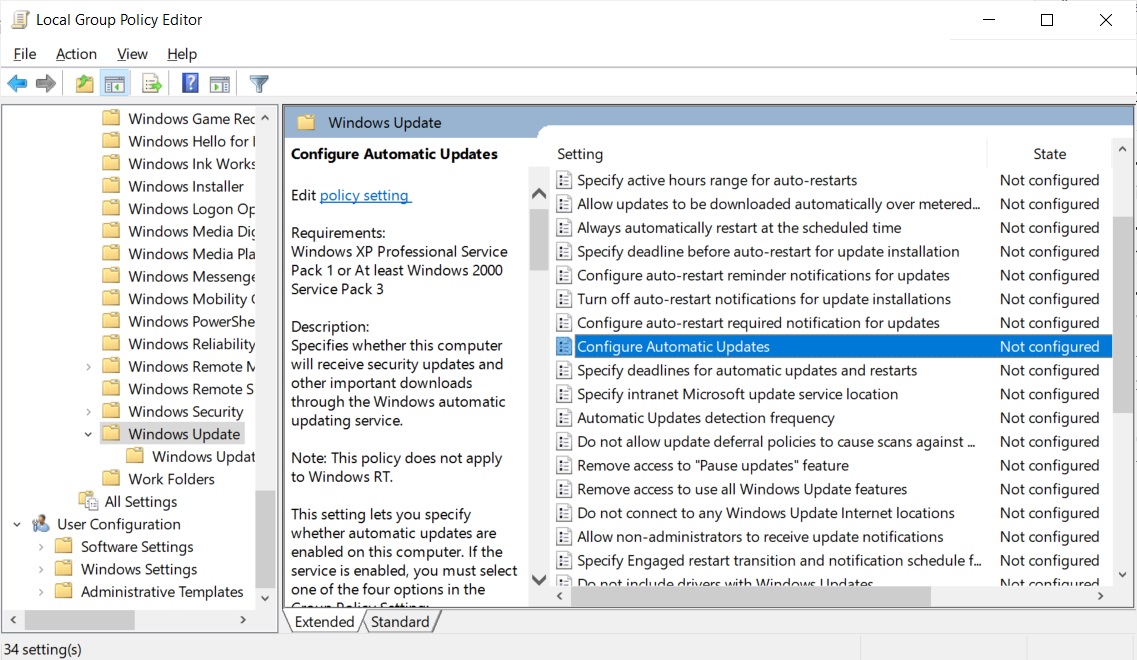
Task: Sort by the State column header
Action: pyautogui.click(x=1049, y=154)
